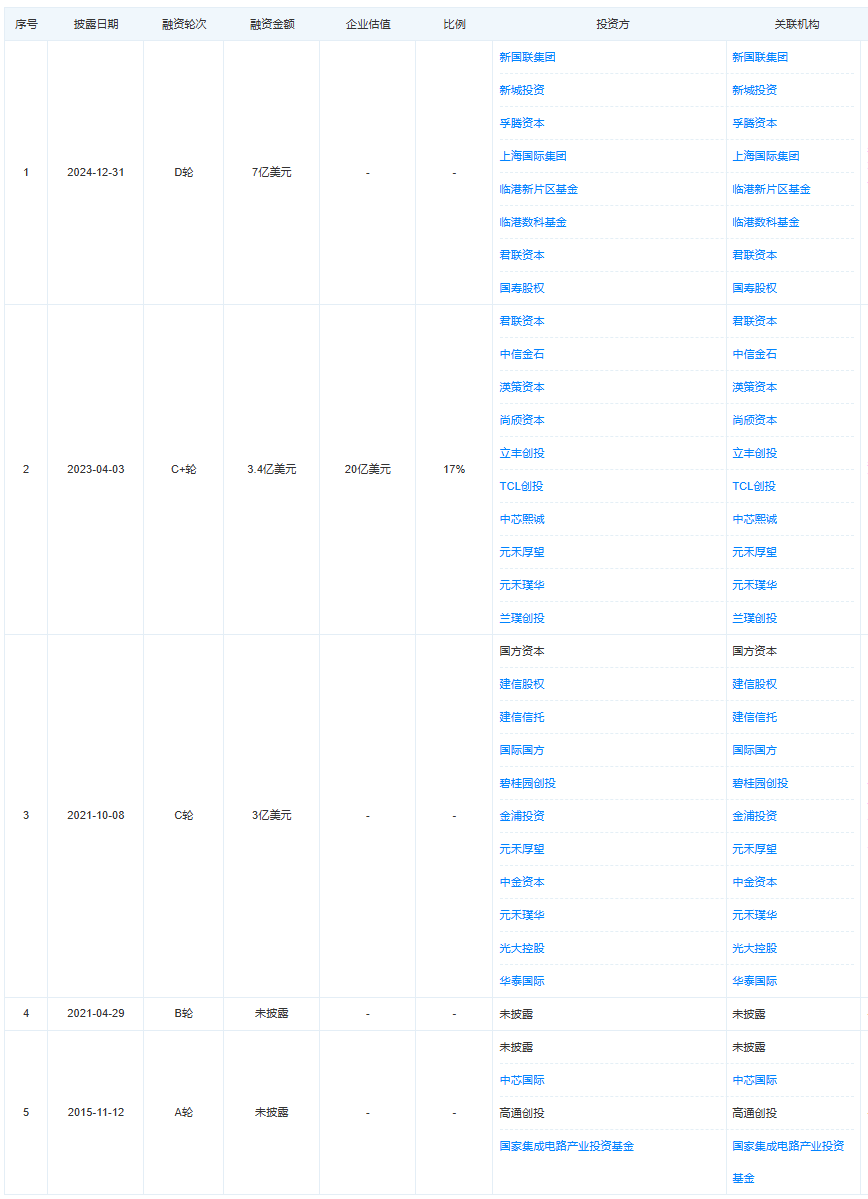Open 国际国方 link in 投资方 column
This screenshot has width=868, height=1199.
click(x=522, y=750)
